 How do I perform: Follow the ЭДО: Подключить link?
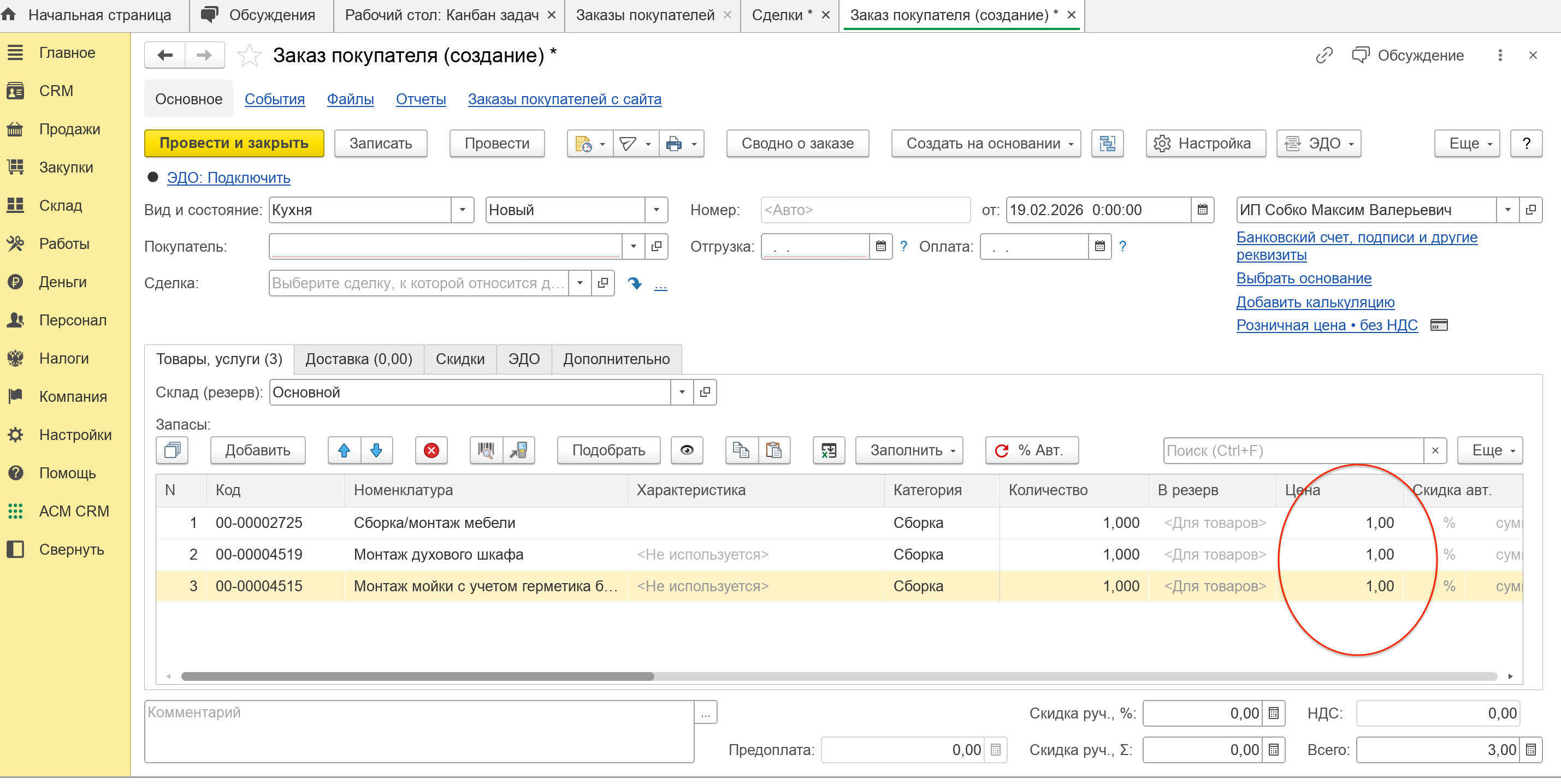pos(228,178)
